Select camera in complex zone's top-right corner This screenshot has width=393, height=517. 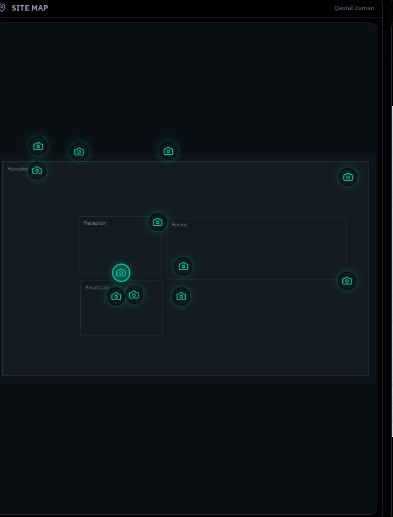(348, 177)
